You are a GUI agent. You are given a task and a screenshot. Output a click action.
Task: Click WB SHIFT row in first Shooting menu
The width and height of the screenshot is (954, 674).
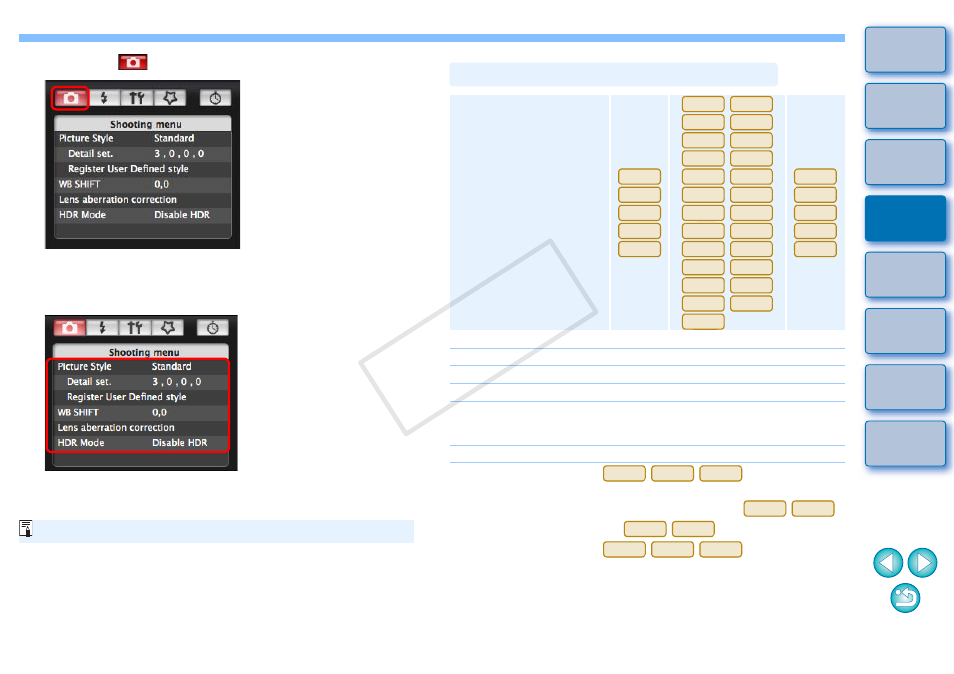click(x=143, y=184)
